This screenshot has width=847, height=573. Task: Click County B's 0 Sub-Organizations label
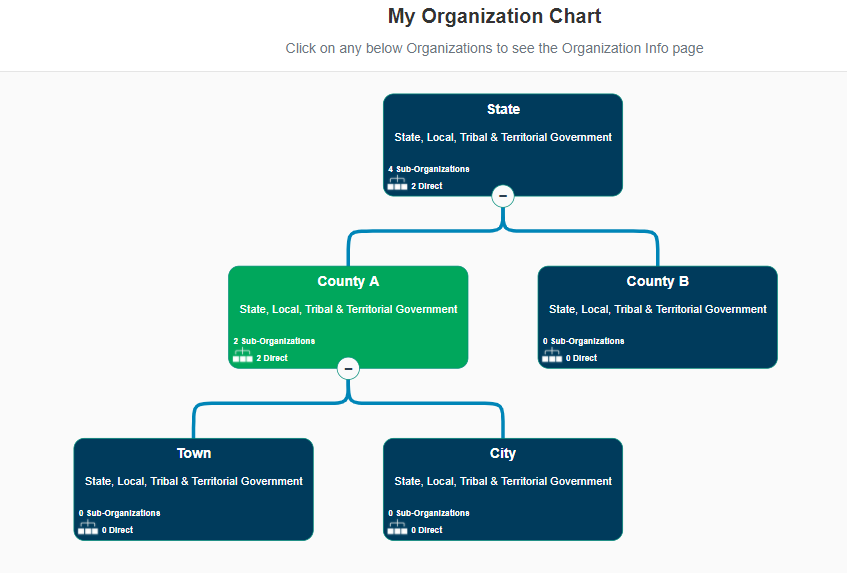(583, 341)
